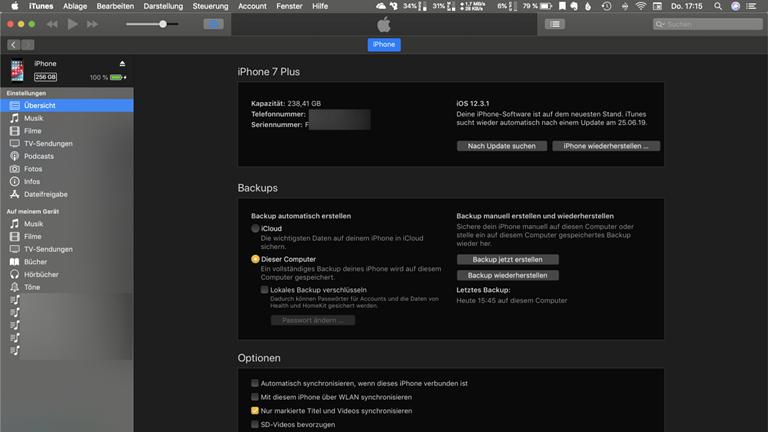Select Fotos in the sidebar
The image size is (768, 432).
33,169
